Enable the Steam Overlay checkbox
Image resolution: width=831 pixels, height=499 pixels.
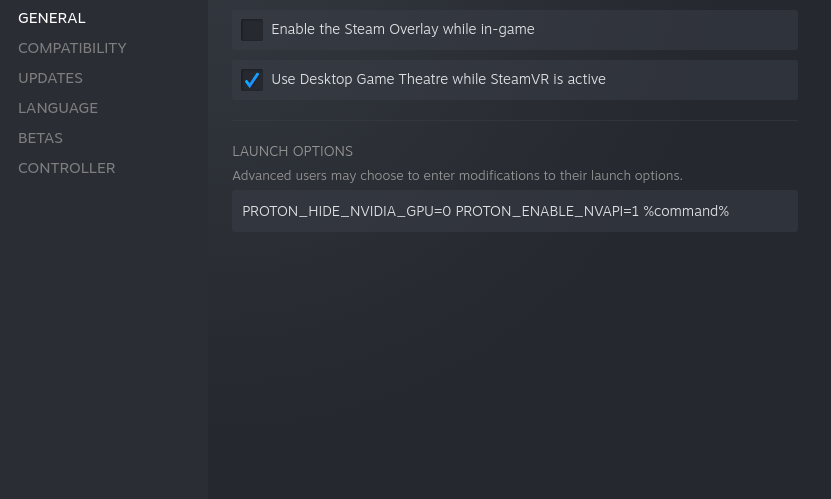point(252,30)
